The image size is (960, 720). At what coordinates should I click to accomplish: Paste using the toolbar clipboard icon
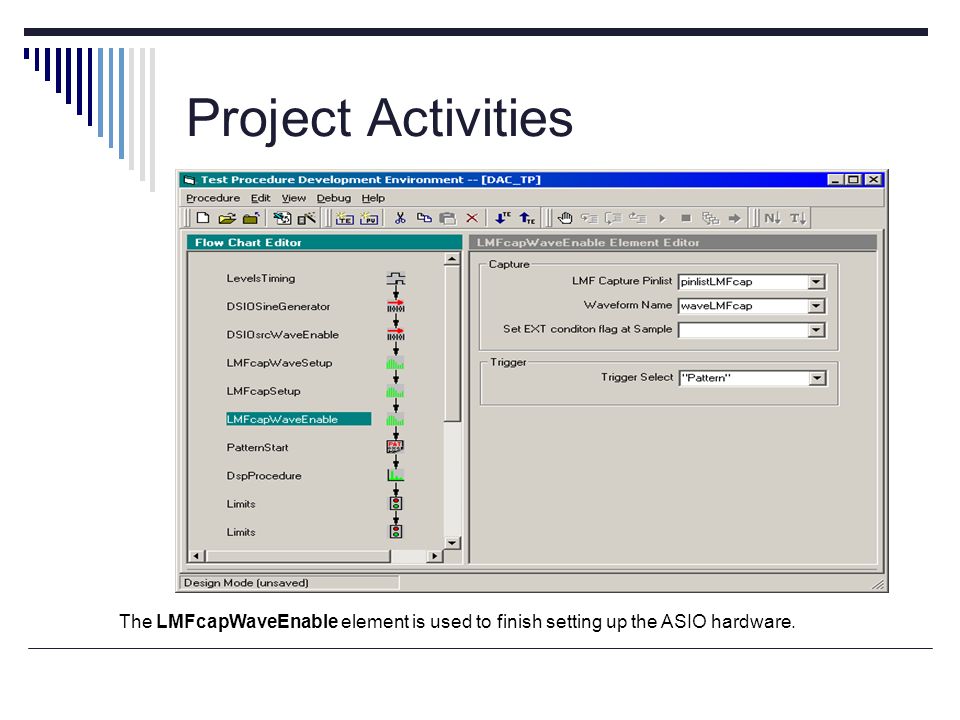(448, 218)
